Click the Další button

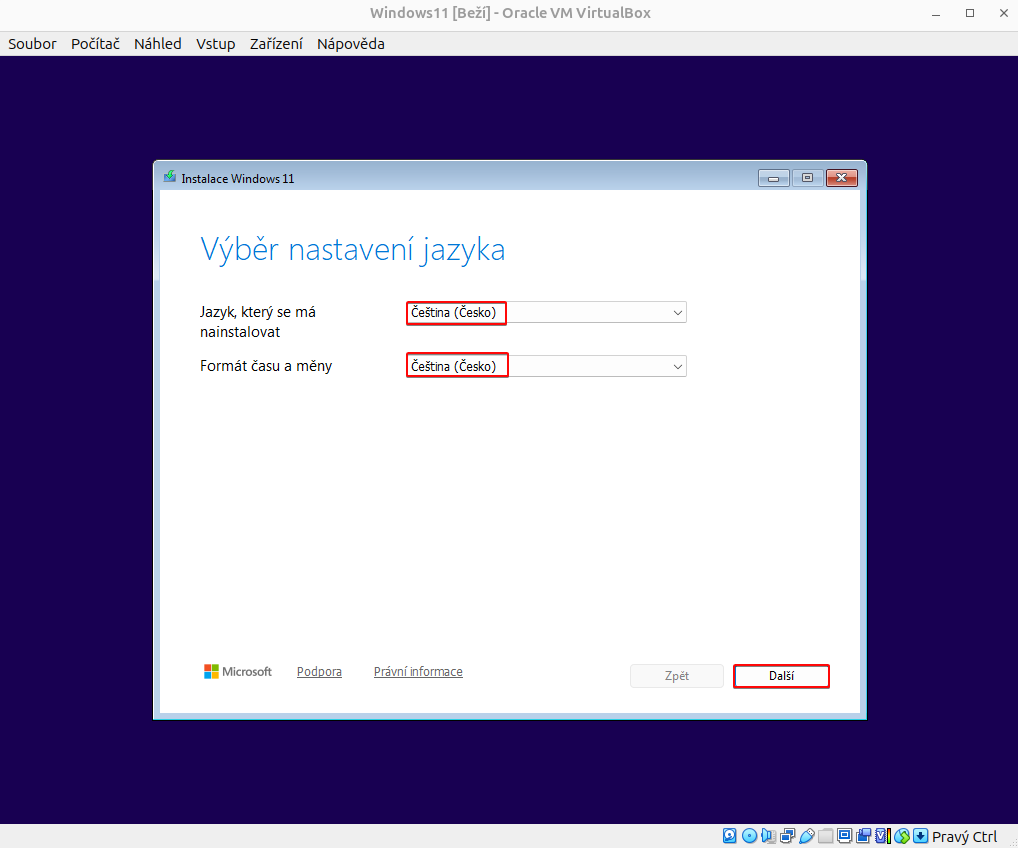click(x=781, y=676)
